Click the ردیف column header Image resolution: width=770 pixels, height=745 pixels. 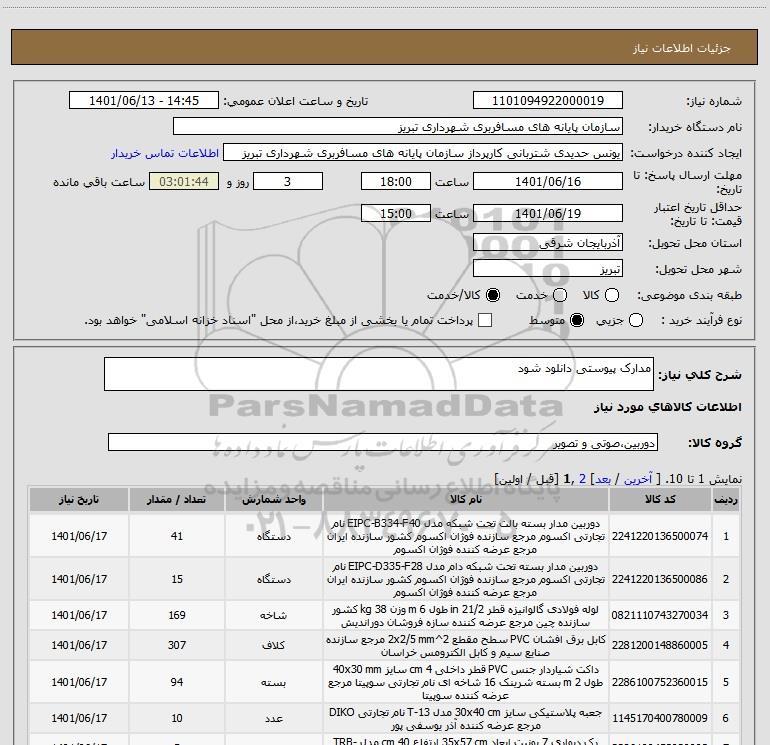coord(726,499)
